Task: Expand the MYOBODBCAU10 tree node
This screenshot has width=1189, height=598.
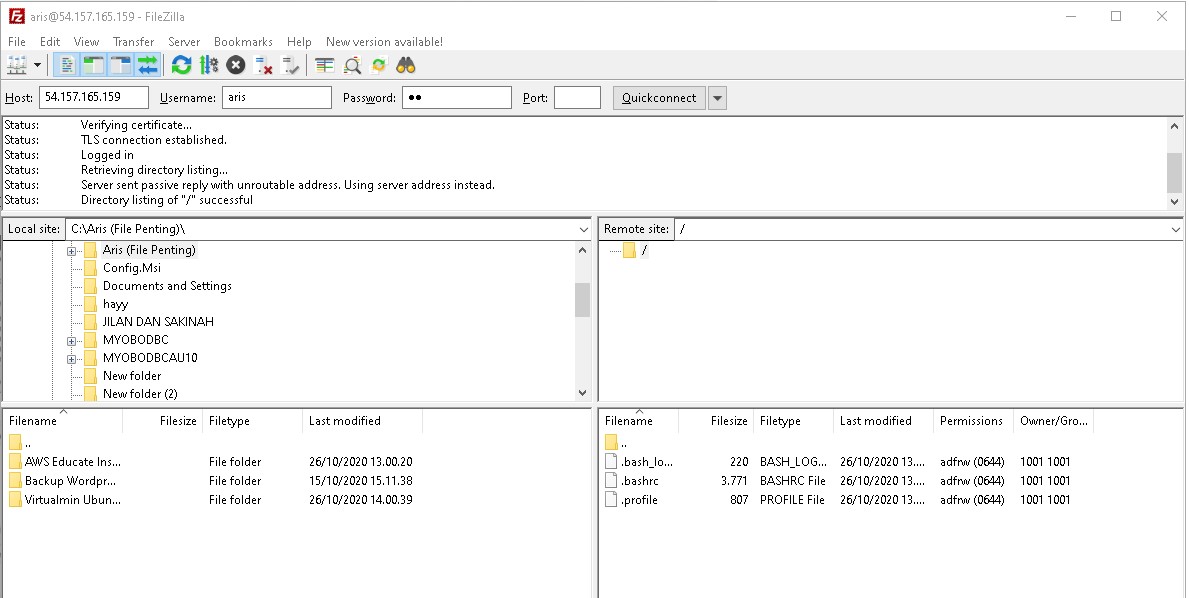Action: coord(71,359)
